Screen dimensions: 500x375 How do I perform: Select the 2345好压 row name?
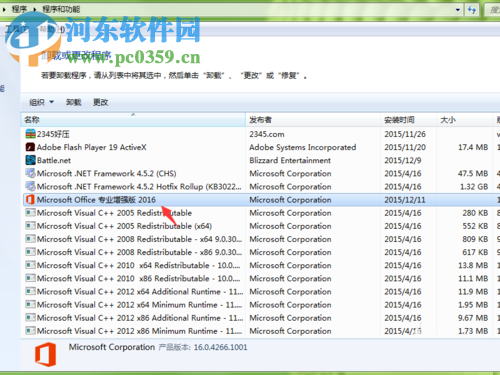pos(53,134)
